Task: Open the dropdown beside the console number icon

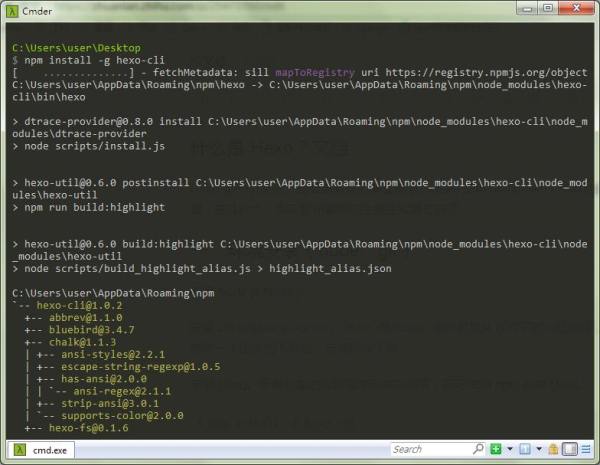Action: 539,449
